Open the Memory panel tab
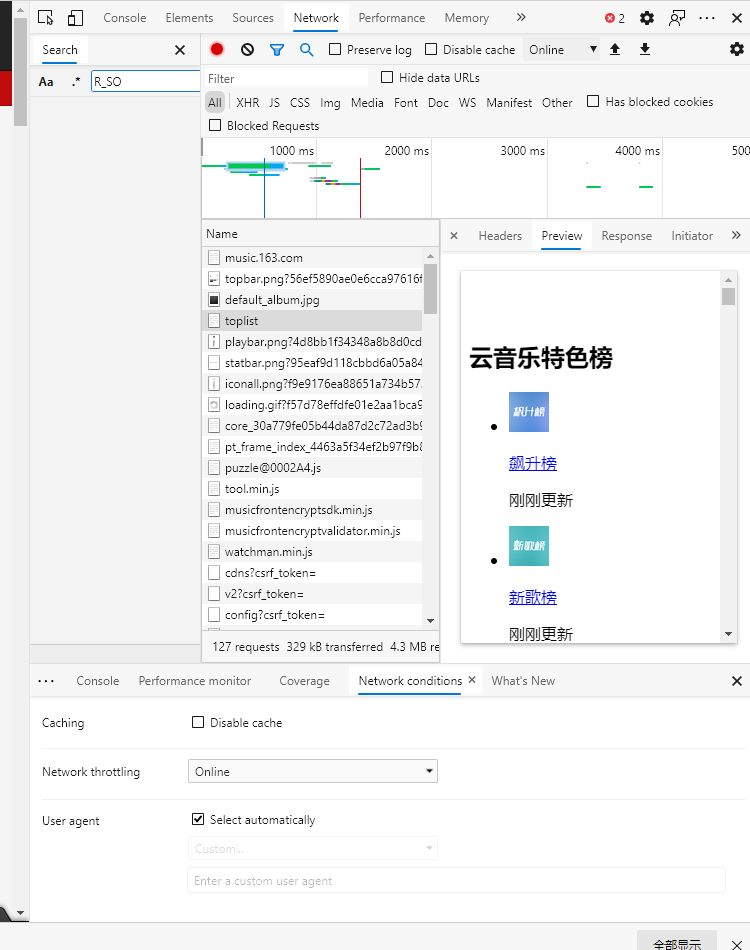This screenshot has height=950, width=750. pos(466,18)
